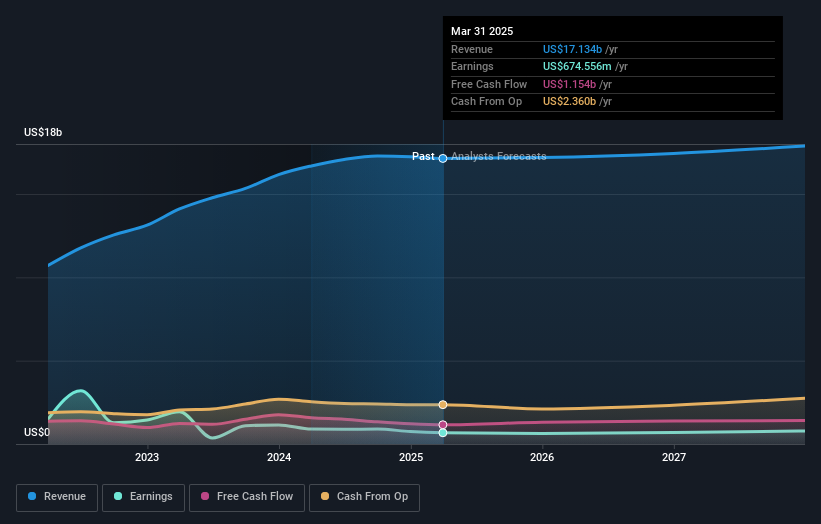Click the Free Cash Flow label in tooltip
821x524 pixels.
(489, 84)
